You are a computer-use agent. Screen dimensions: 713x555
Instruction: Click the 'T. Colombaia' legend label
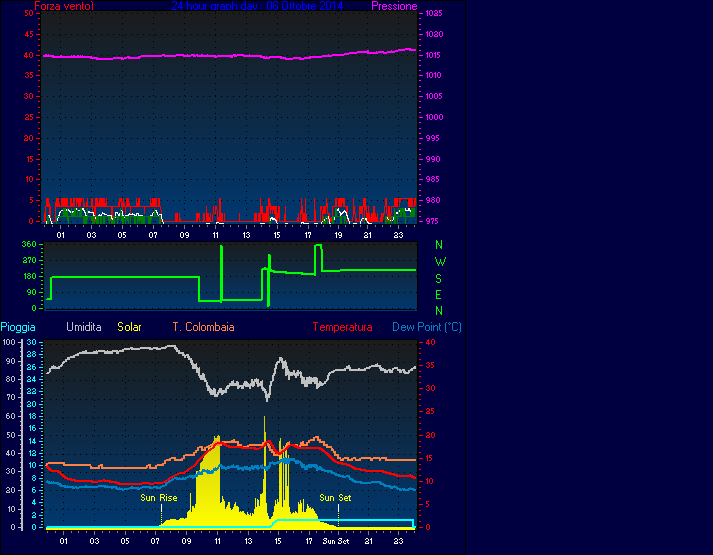pos(203,327)
